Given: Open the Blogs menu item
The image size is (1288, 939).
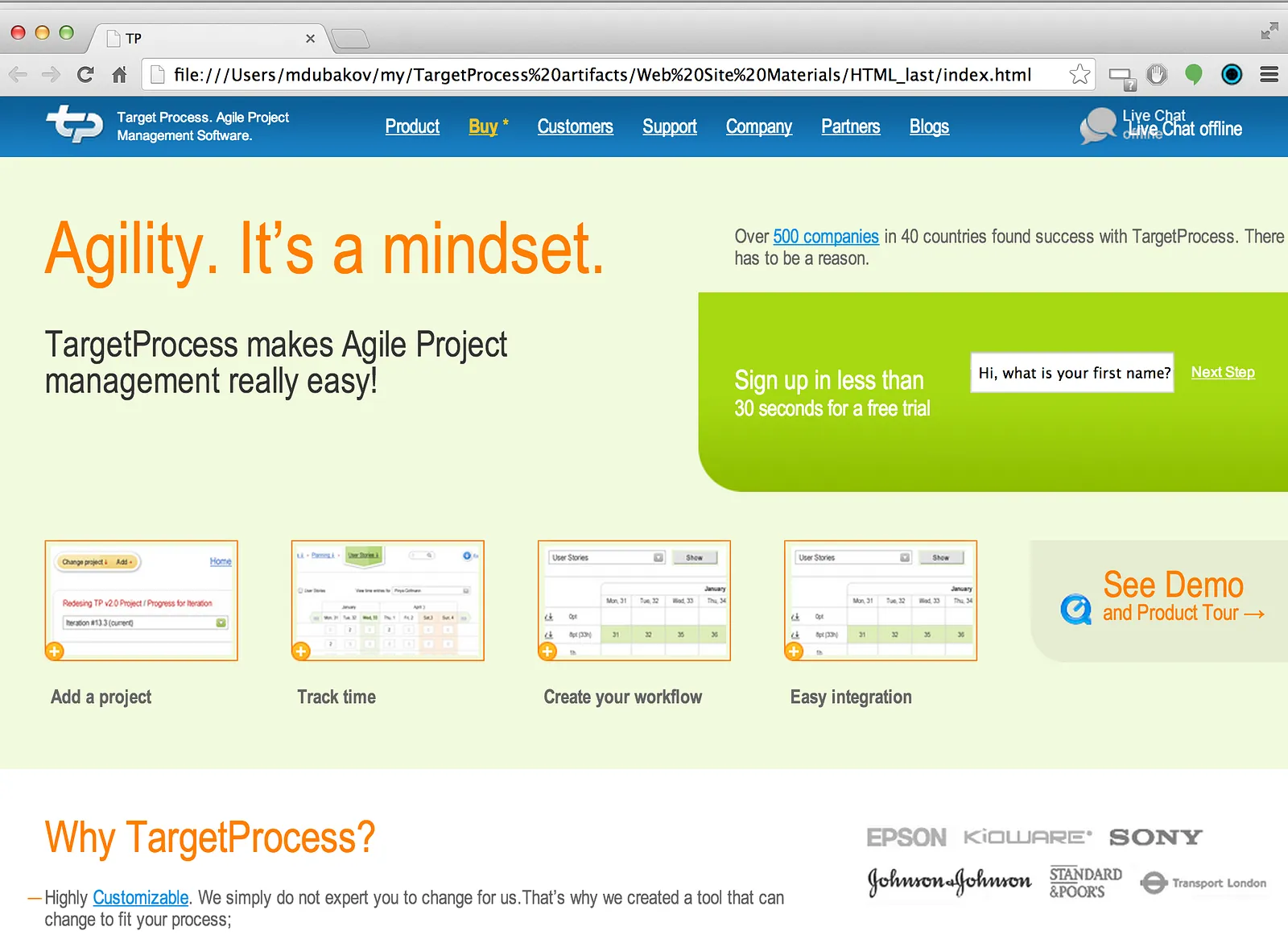Looking at the screenshot, I should point(929,126).
